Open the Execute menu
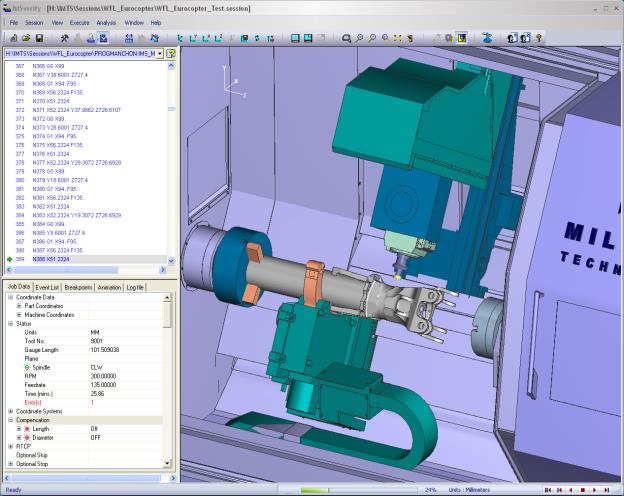Viewport: 624px width, 496px height. coord(79,22)
